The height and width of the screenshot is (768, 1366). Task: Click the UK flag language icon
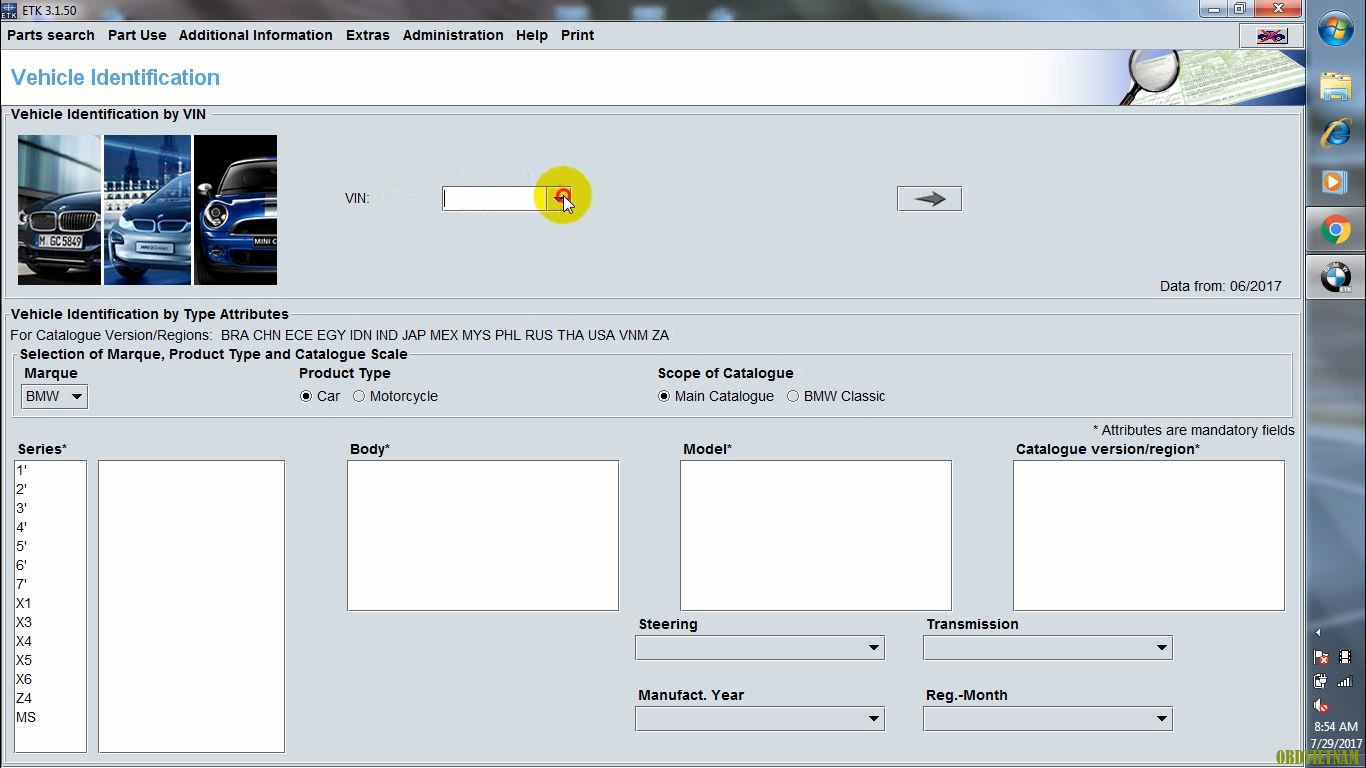click(1271, 36)
